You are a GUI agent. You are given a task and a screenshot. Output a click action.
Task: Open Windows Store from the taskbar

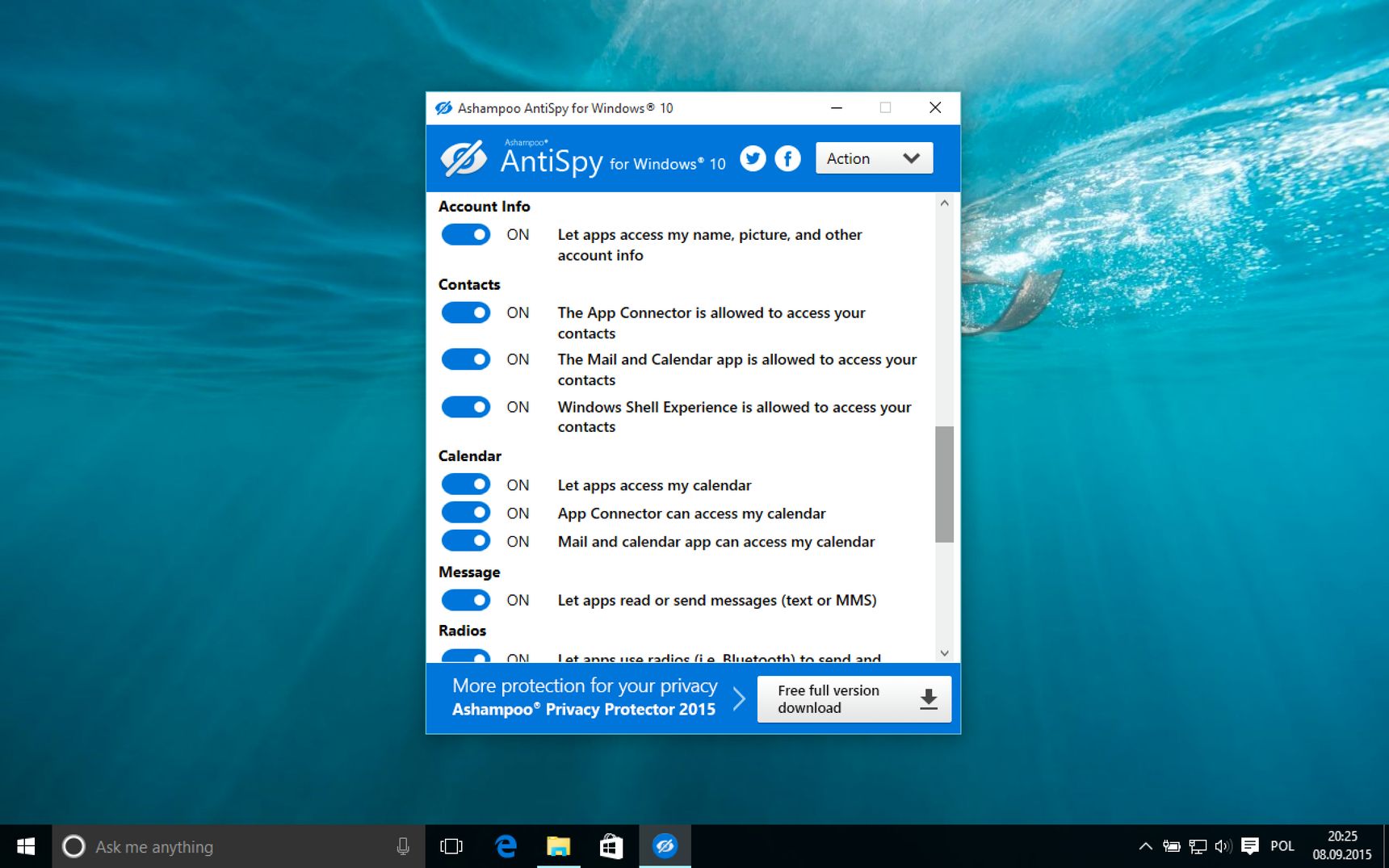tap(611, 846)
